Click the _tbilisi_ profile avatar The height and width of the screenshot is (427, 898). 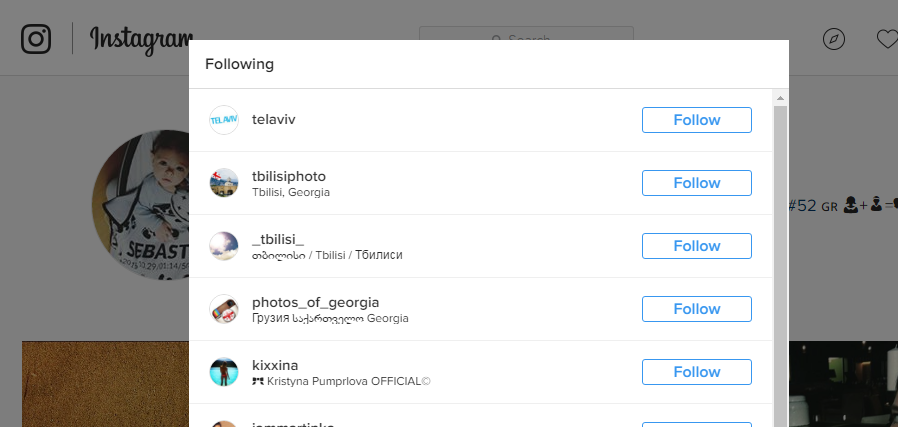point(224,246)
